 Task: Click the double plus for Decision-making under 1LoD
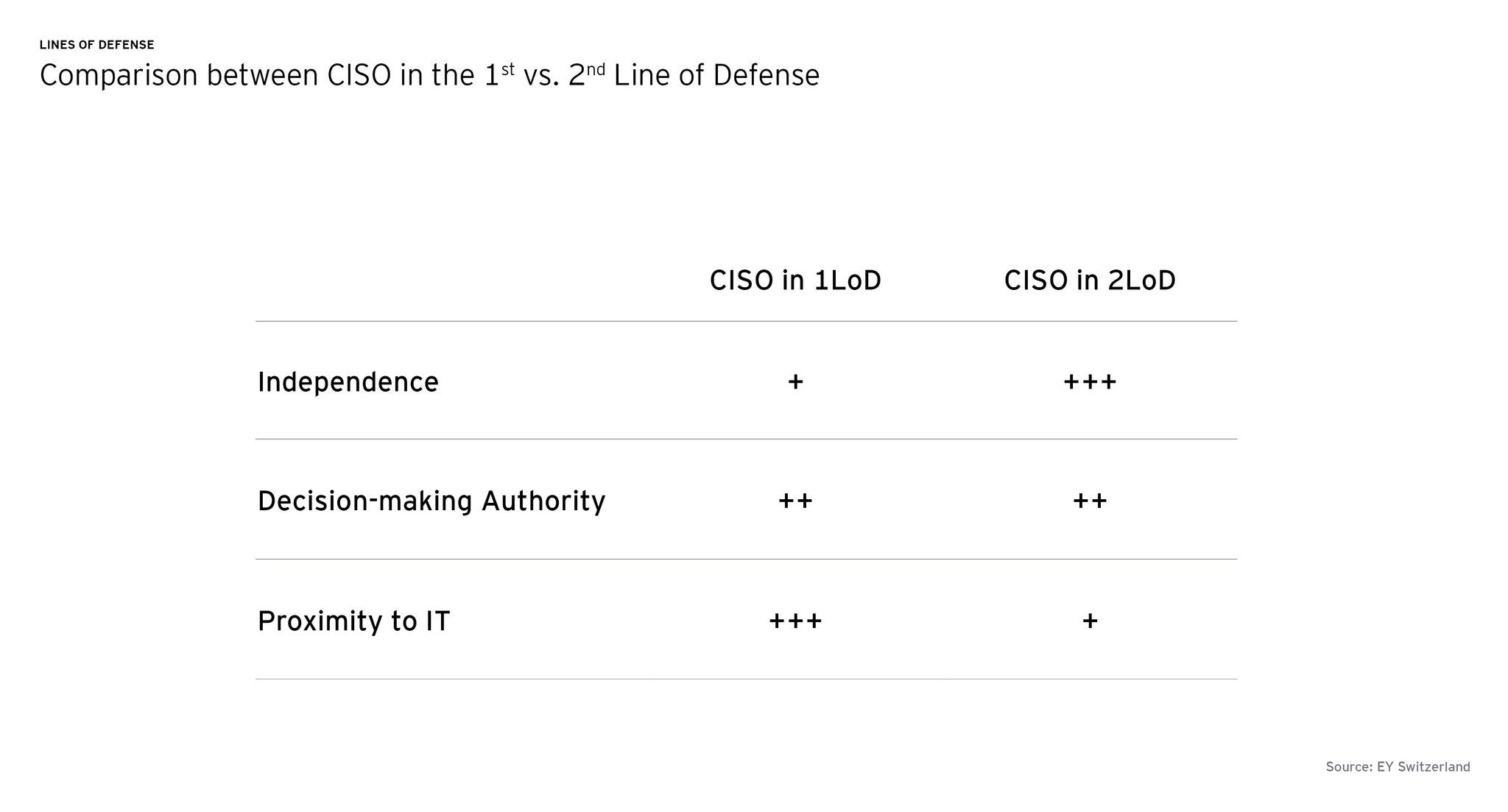[x=795, y=501]
